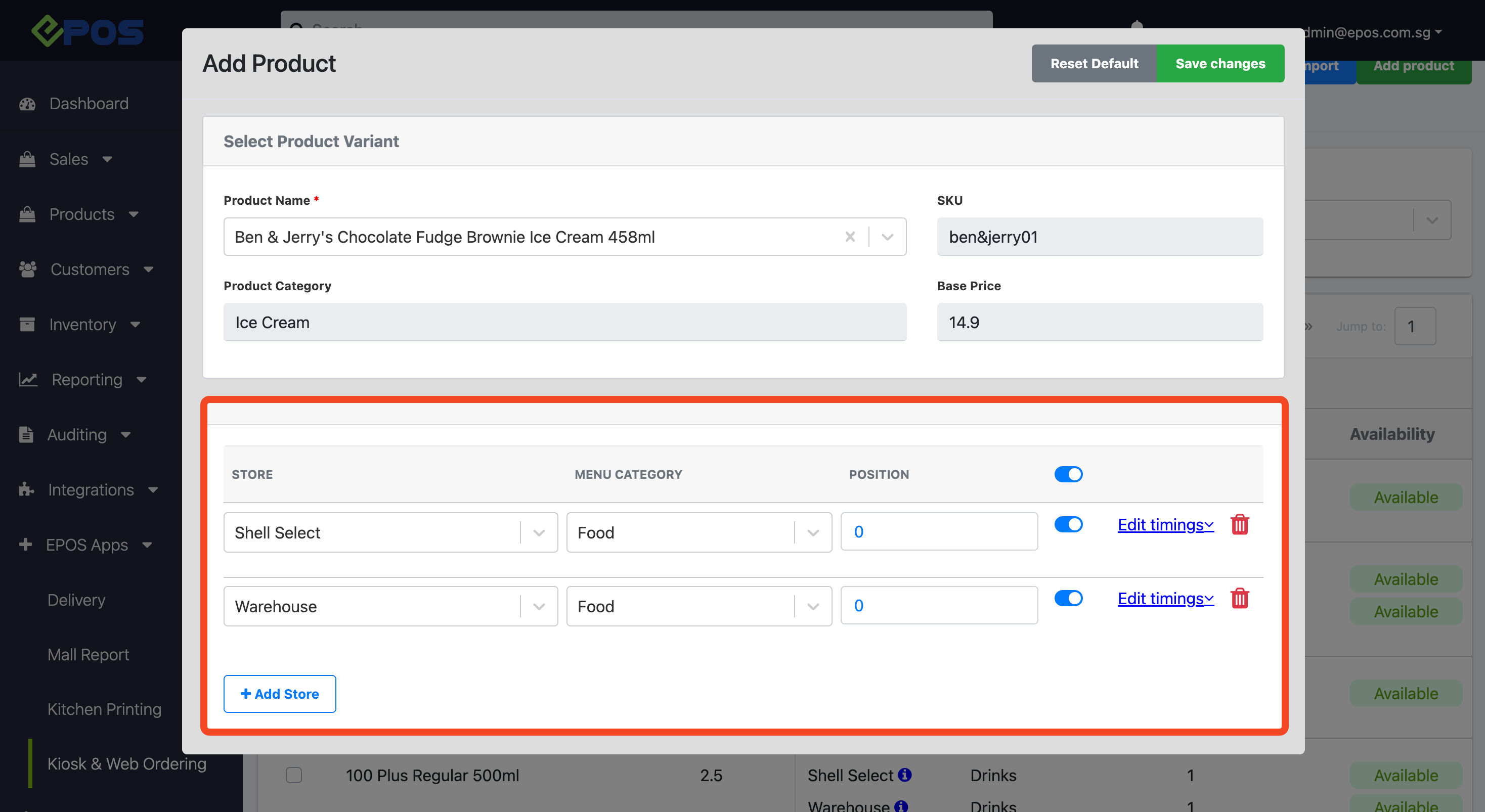Open the Shell Select store dropdown

pos(391,532)
